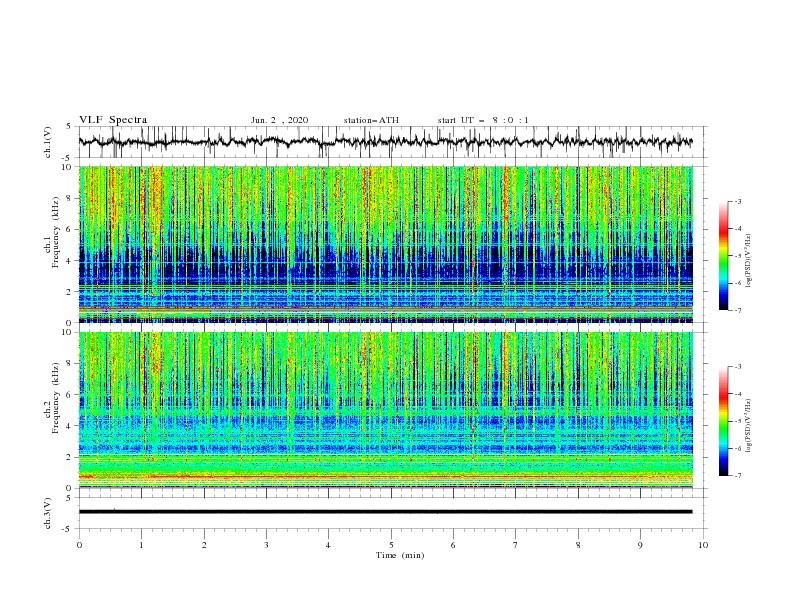Click the "5" tick on ch.1(V) axis
This screenshot has width=792, height=612.
tap(70, 127)
